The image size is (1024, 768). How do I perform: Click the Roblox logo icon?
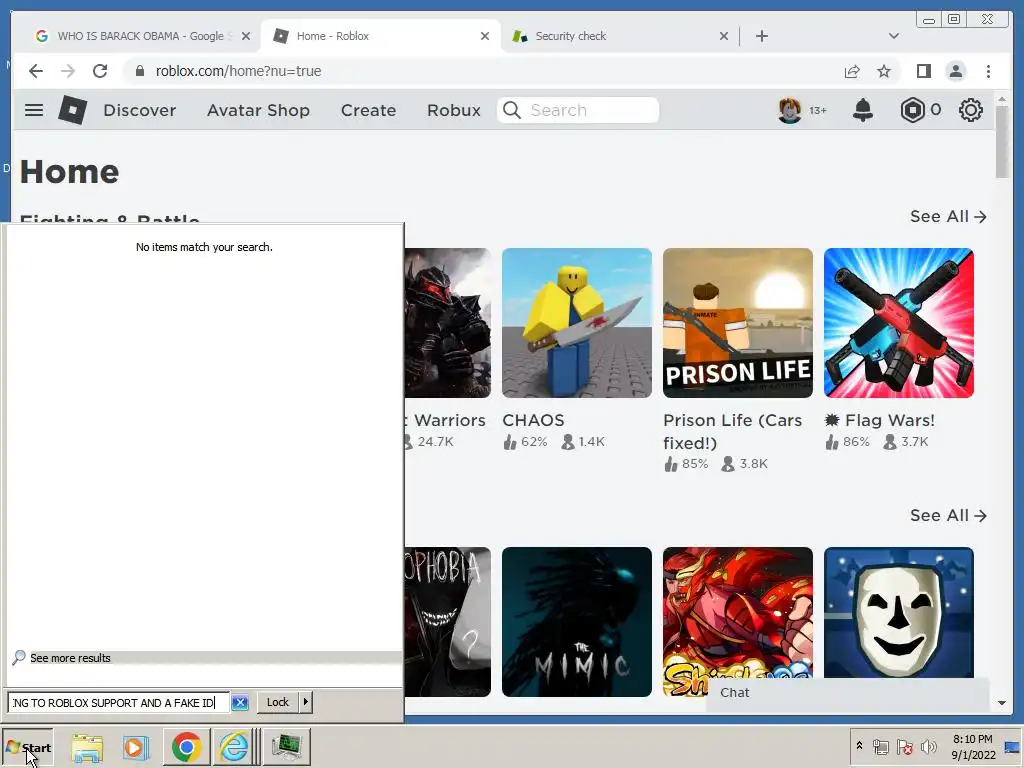(72, 110)
